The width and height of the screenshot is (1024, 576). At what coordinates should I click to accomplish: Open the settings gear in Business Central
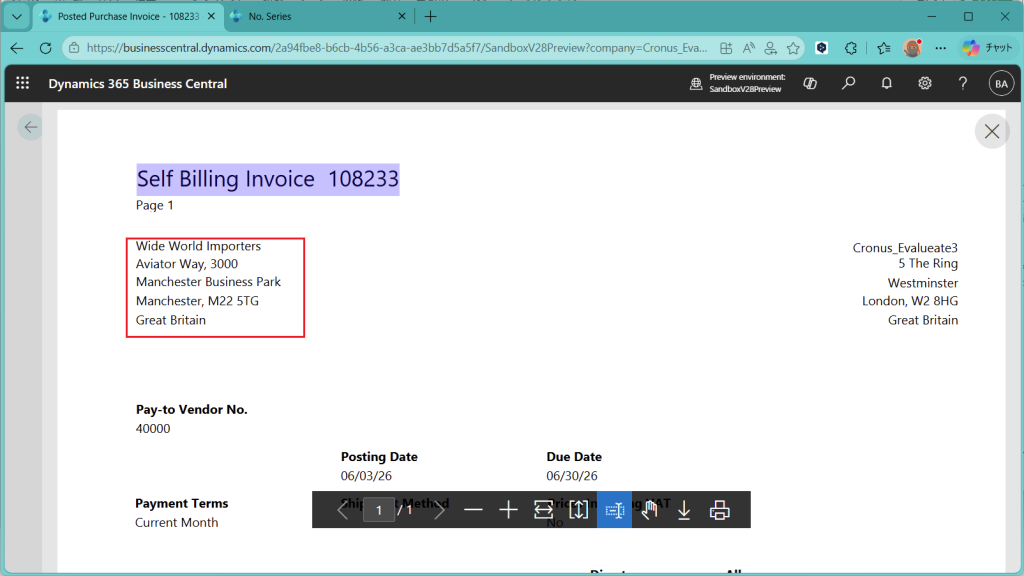(925, 84)
